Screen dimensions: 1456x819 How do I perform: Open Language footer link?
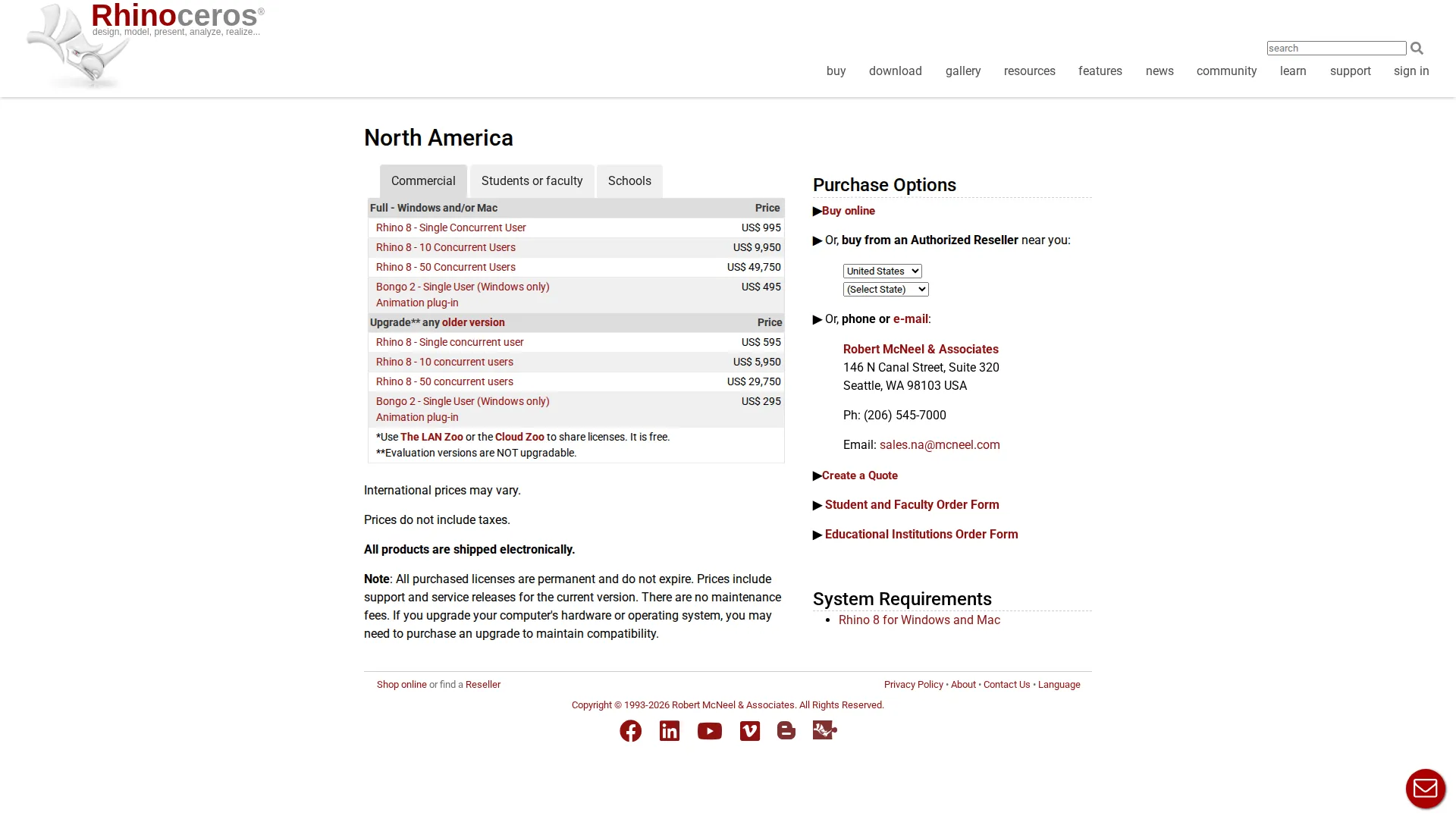pos(1059,684)
